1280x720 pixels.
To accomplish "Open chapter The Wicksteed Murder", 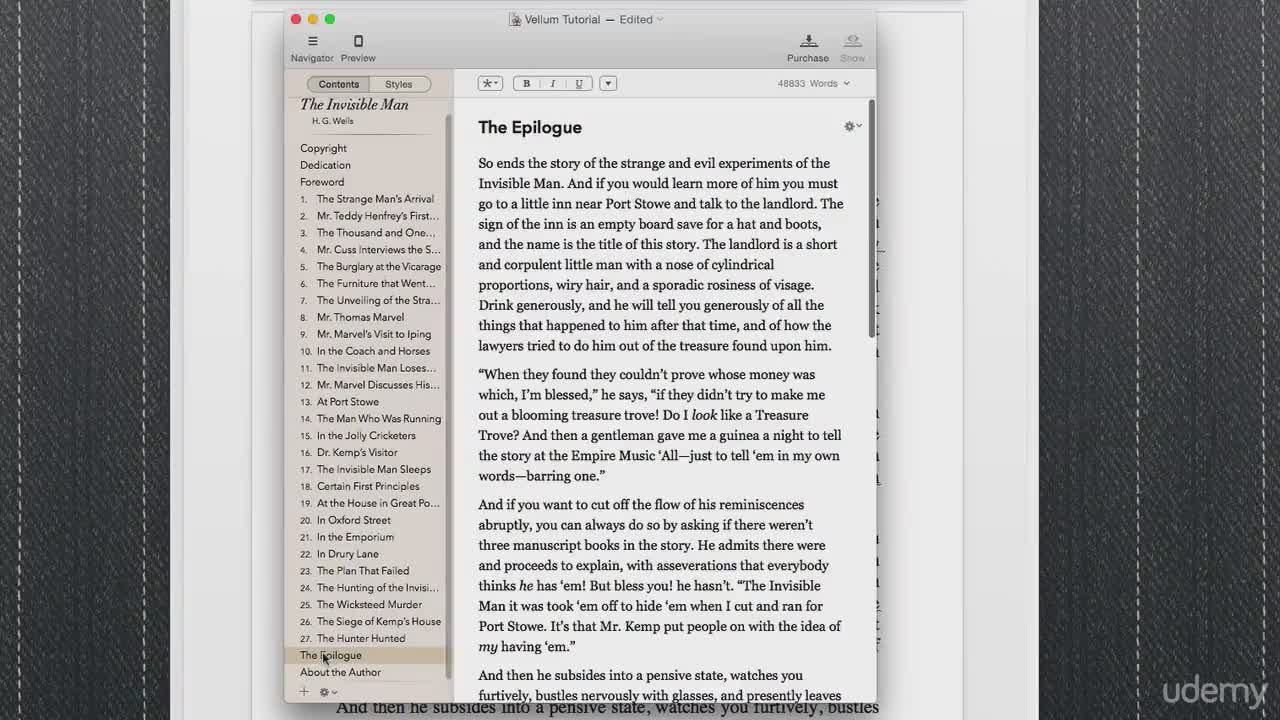I will tap(369, 605).
